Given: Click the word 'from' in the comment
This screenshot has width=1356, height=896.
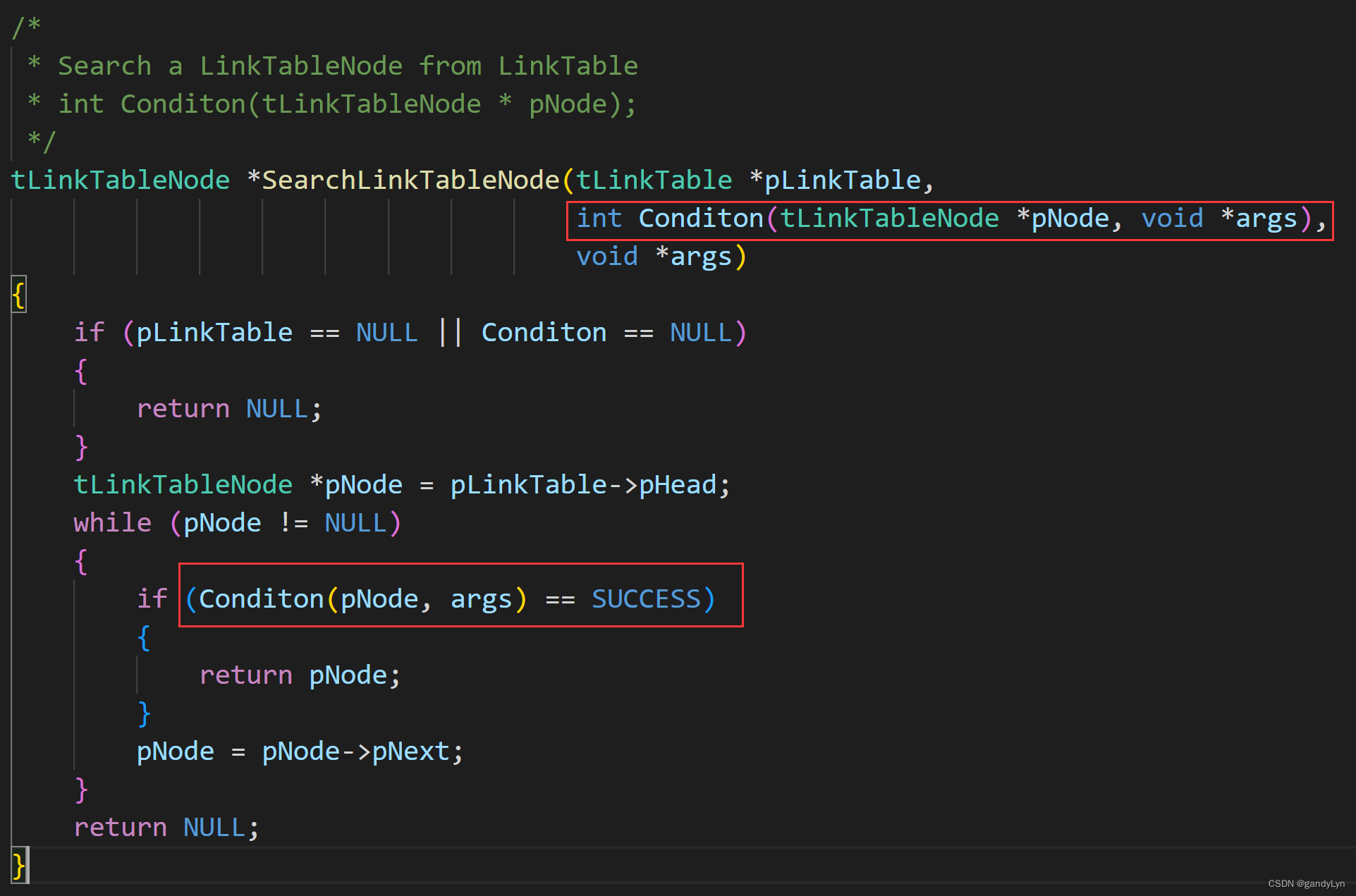Looking at the screenshot, I should [450, 66].
